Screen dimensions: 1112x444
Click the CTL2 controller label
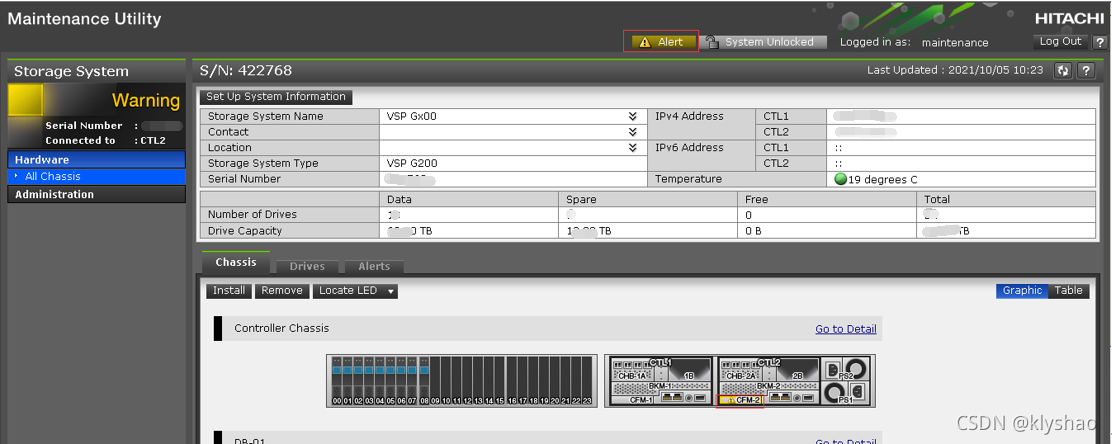click(x=769, y=362)
